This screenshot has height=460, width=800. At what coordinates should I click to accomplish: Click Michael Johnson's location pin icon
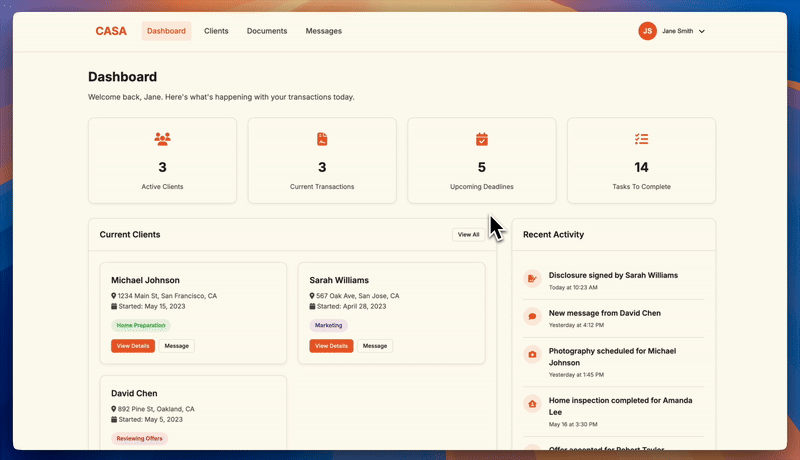coord(113,296)
